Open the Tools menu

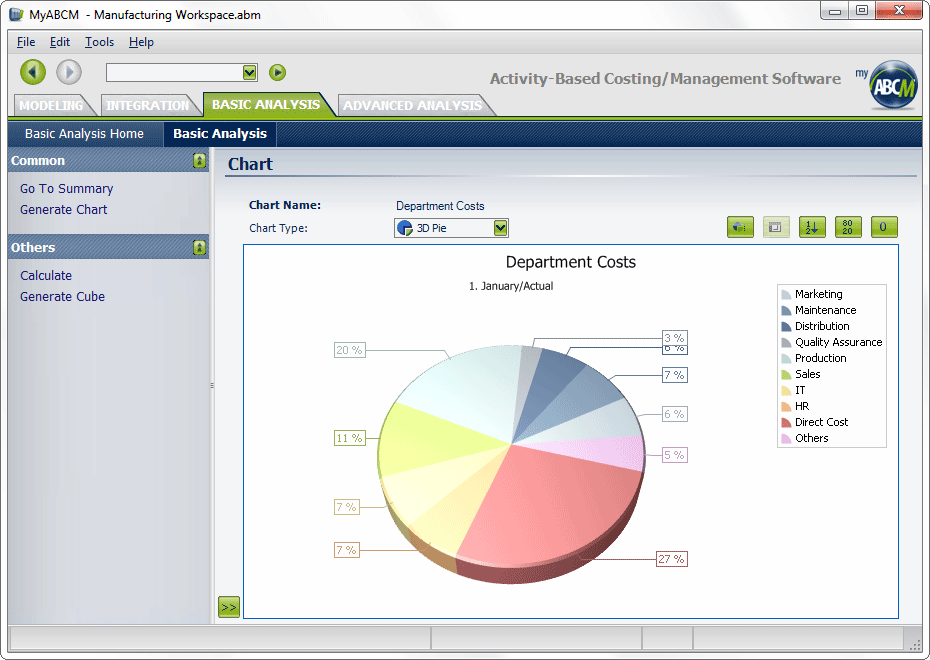point(99,42)
